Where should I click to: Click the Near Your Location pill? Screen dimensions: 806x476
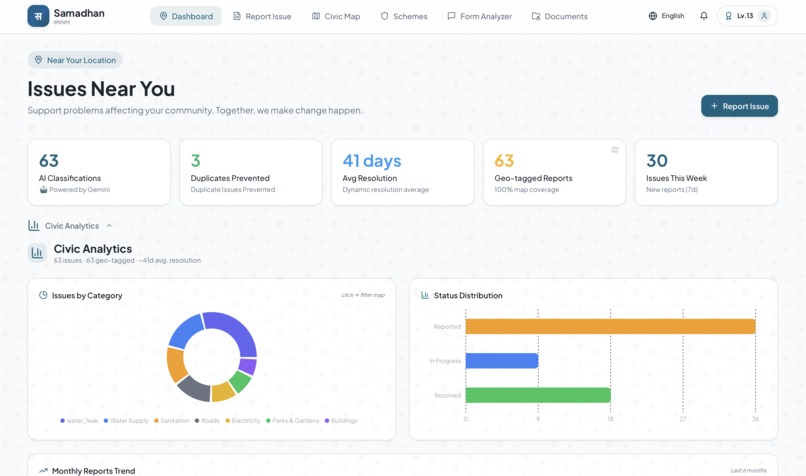click(75, 60)
